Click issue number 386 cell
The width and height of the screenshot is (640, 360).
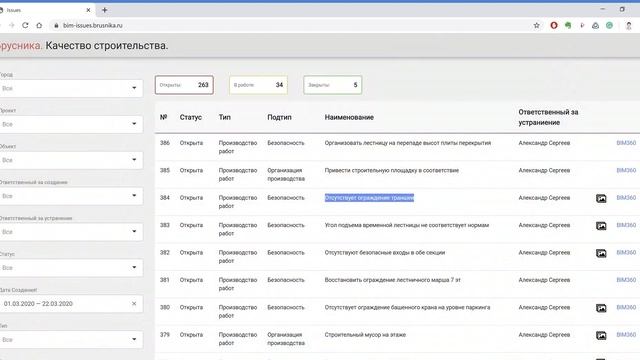point(164,143)
